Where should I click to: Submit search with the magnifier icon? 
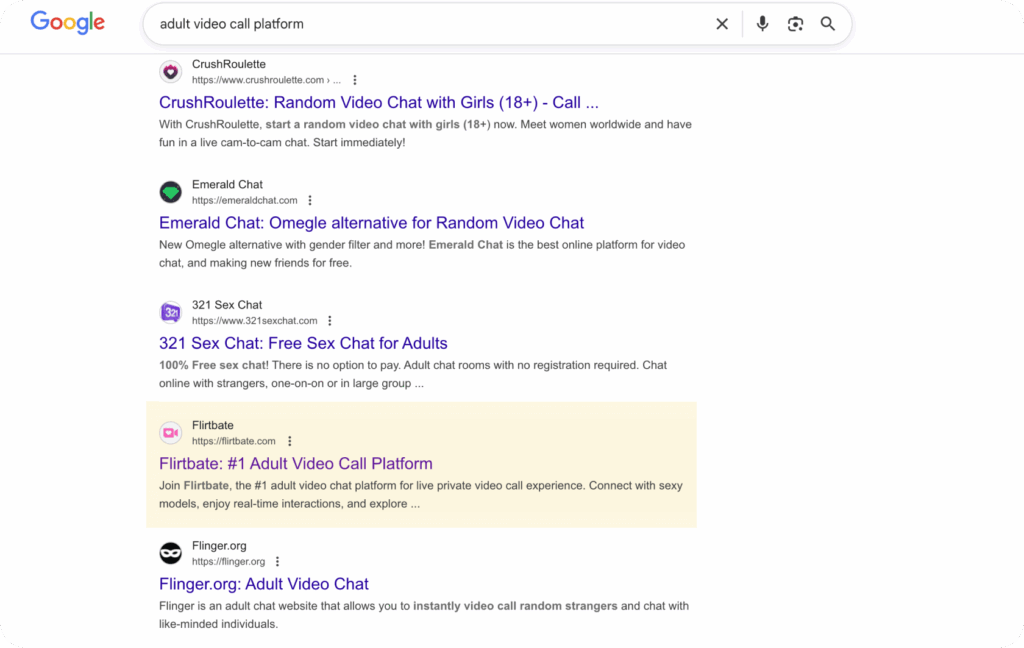pos(827,24)
